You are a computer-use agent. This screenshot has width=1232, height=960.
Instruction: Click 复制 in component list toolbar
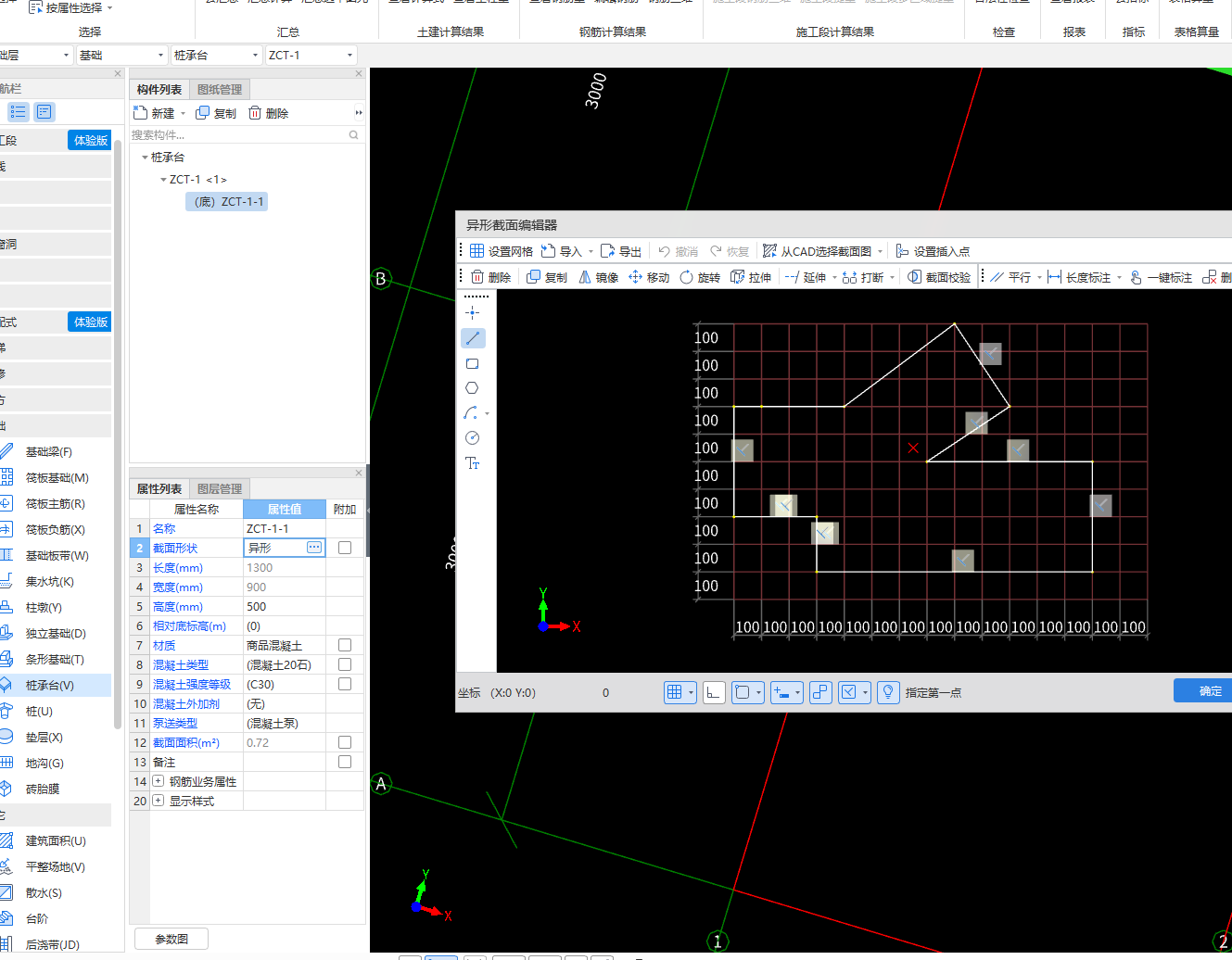[x=215, y=113]
